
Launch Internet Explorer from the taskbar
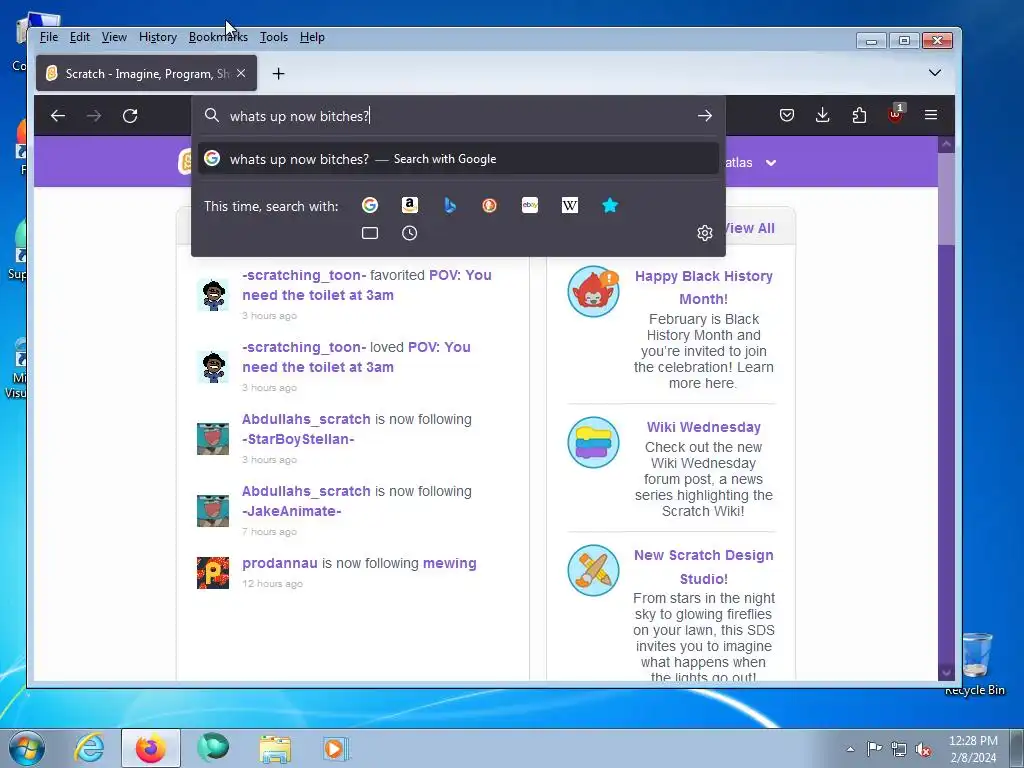(89, 748)
